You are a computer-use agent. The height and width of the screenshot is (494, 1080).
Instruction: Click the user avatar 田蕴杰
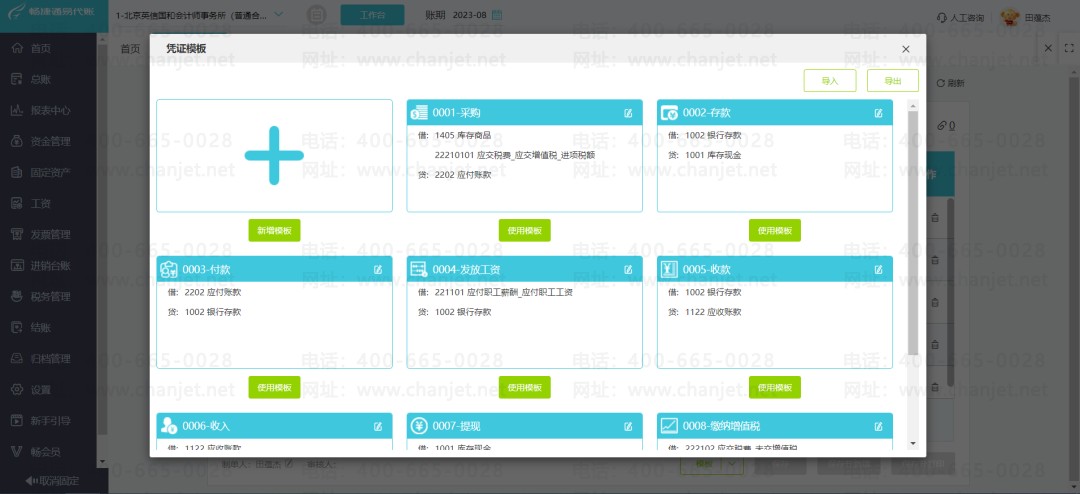(x=1010, y=17)
